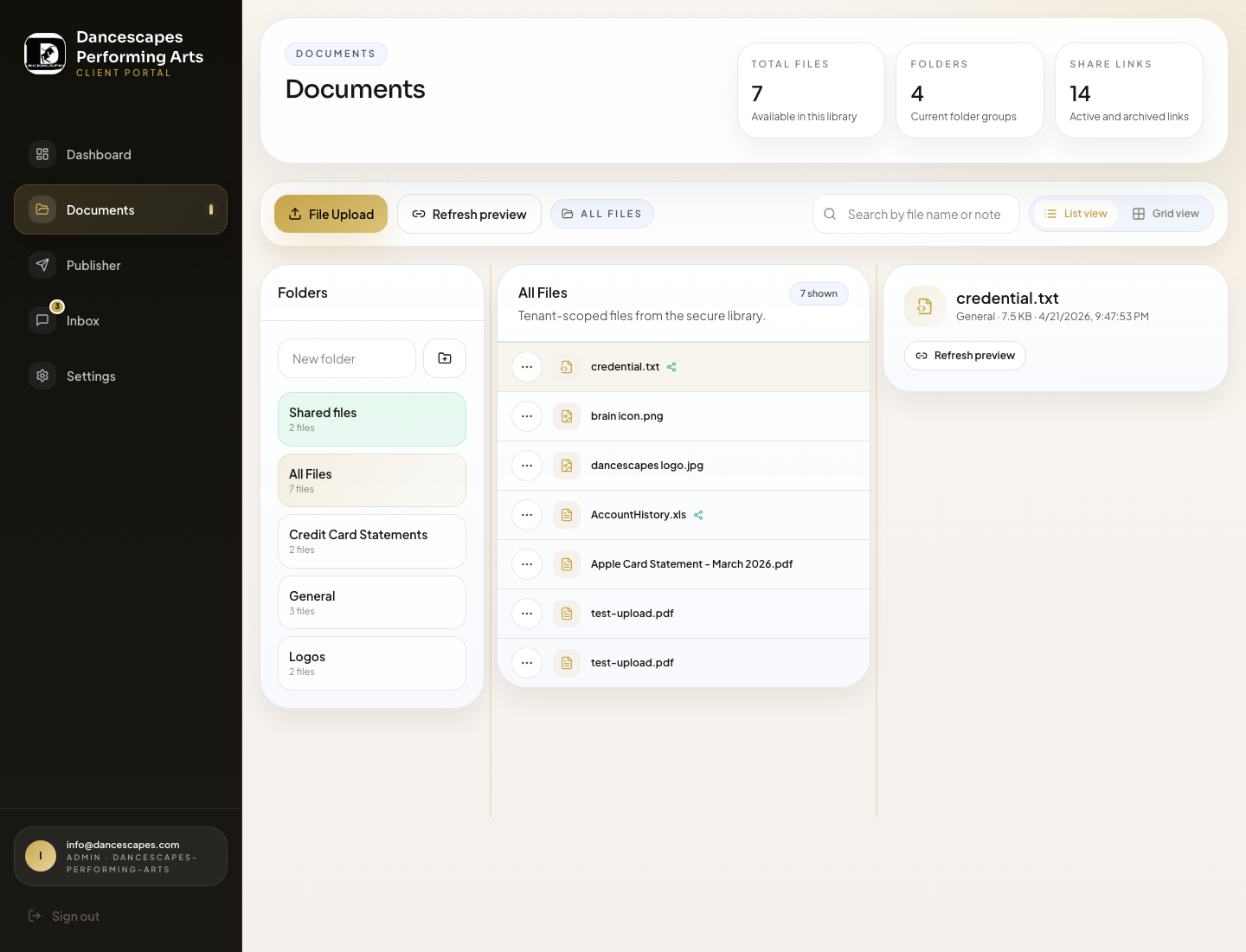Image resolution: width=1246 pixels, height=952 pixels.
Task: Click the share icon next to credential.txt
Action: point(671,367)
